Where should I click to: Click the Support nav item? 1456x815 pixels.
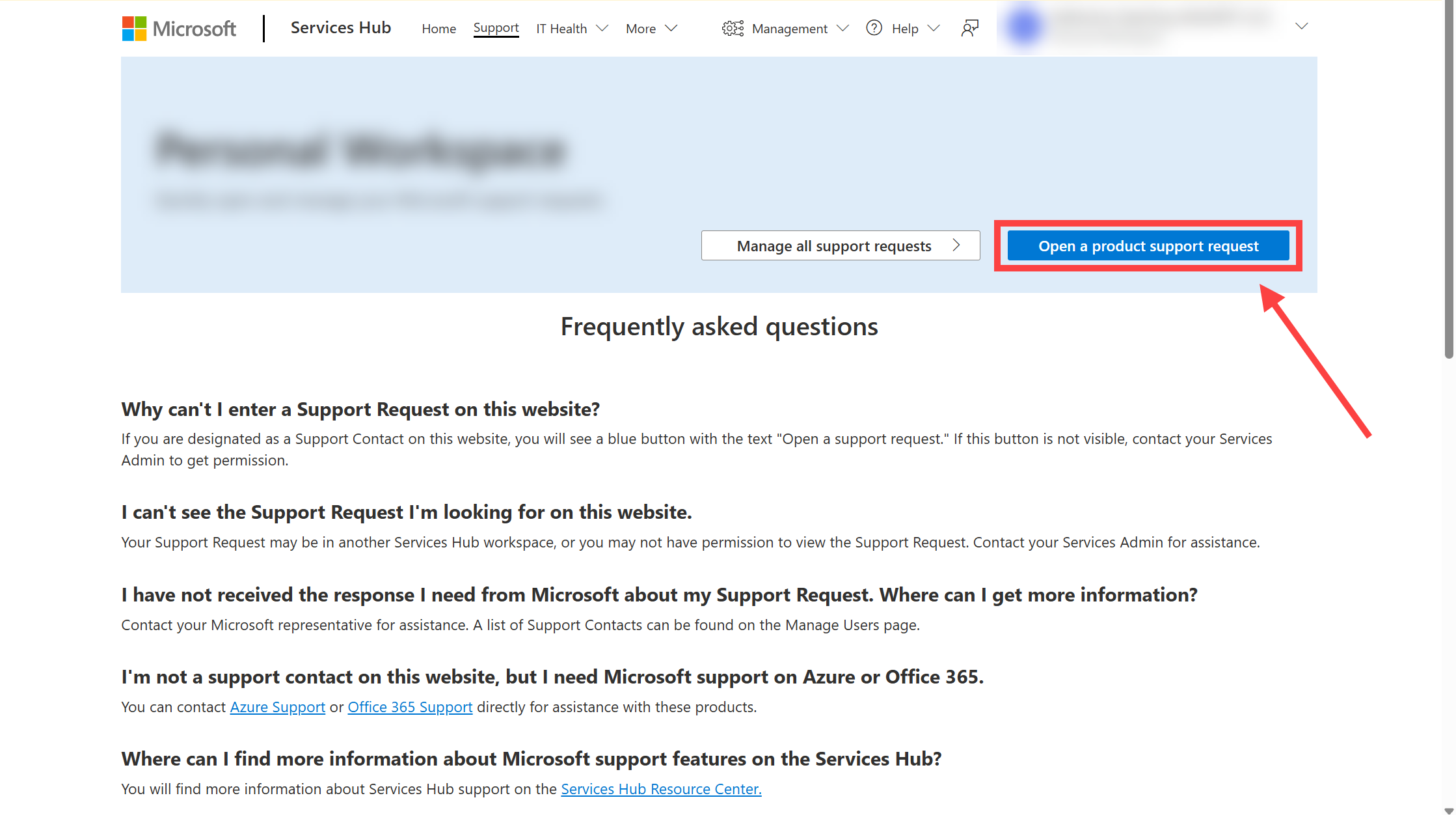pos(495,28)
